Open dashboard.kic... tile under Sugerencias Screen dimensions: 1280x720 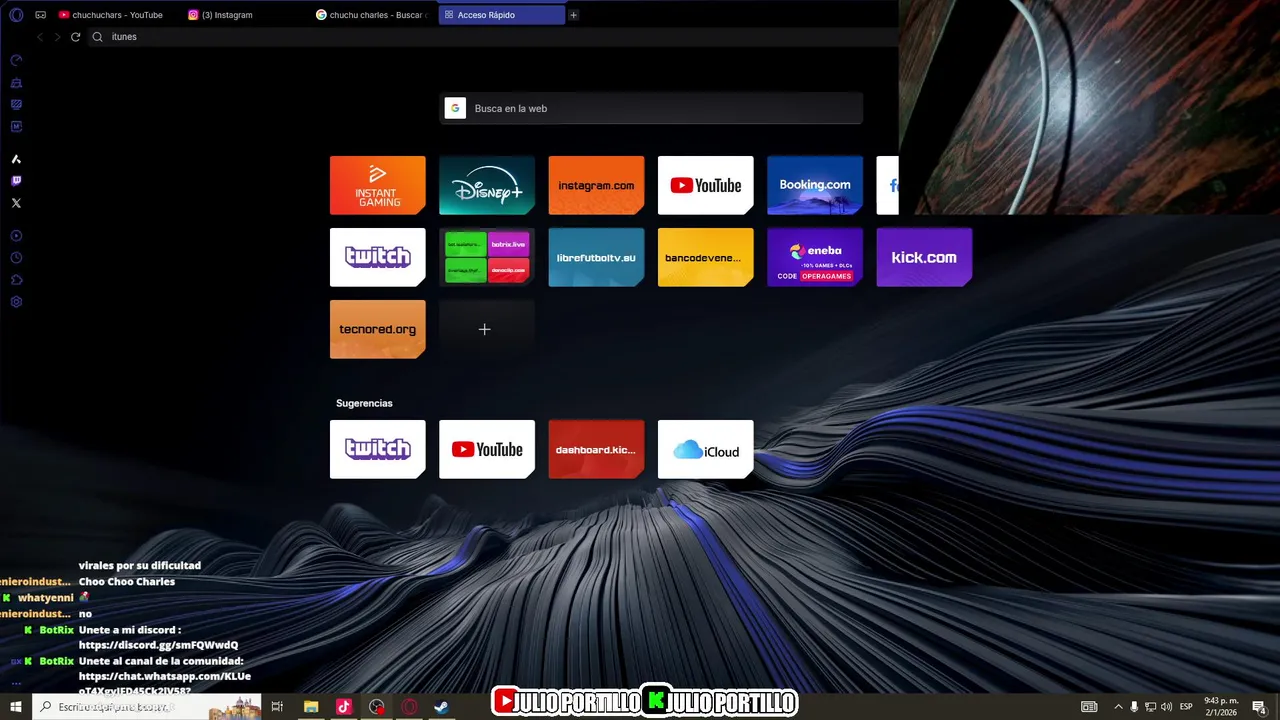point(596,449)
